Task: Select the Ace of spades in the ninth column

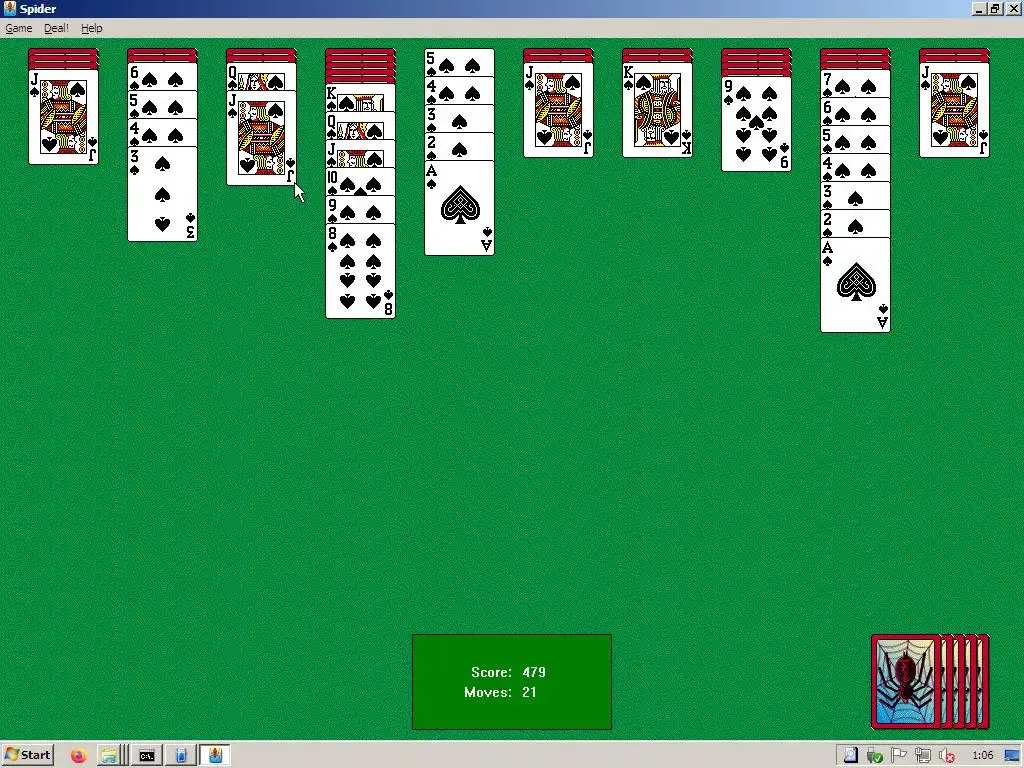Action: tap(856, 285)
